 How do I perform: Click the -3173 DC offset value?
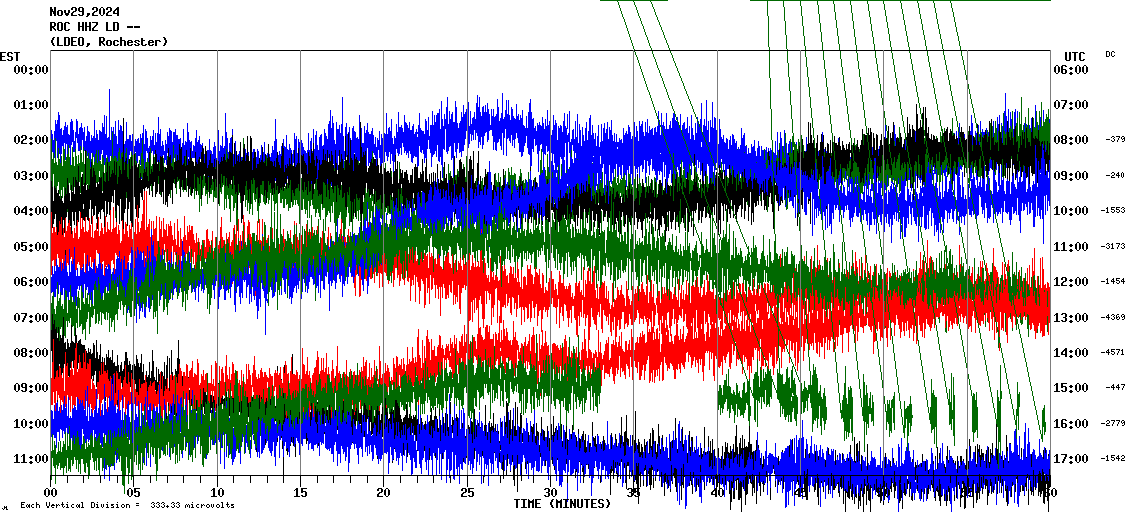[1113, 246]
